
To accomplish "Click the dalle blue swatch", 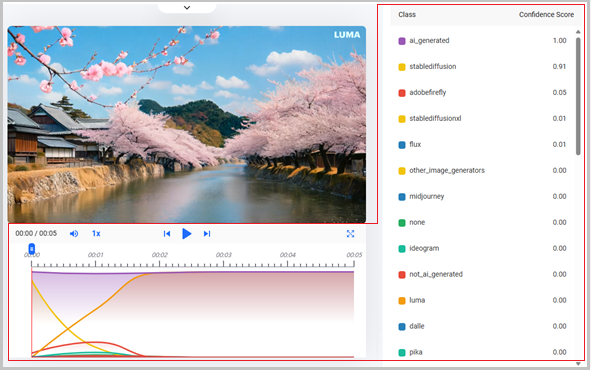I will tap(402, 327).
